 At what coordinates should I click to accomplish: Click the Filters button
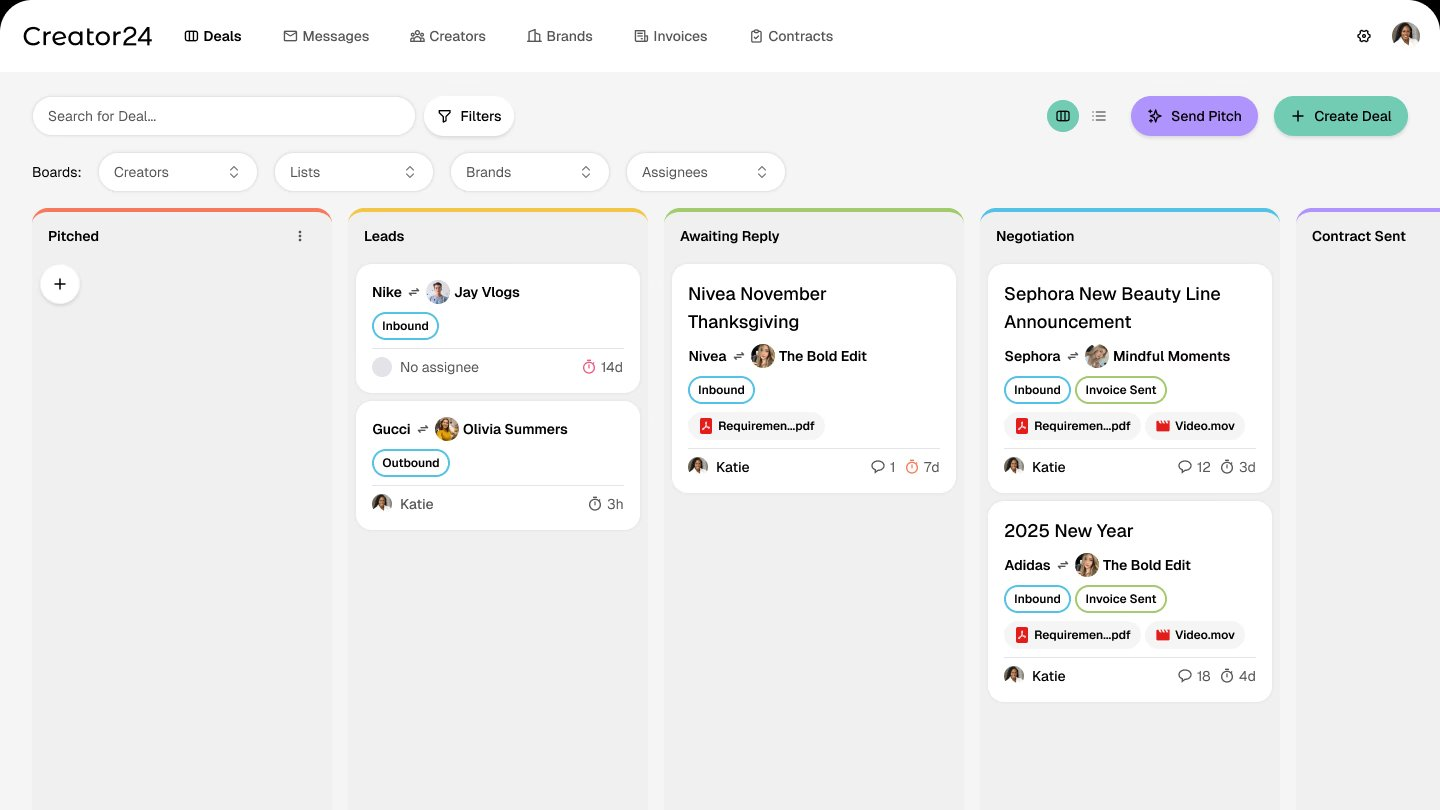pos(469,116)
